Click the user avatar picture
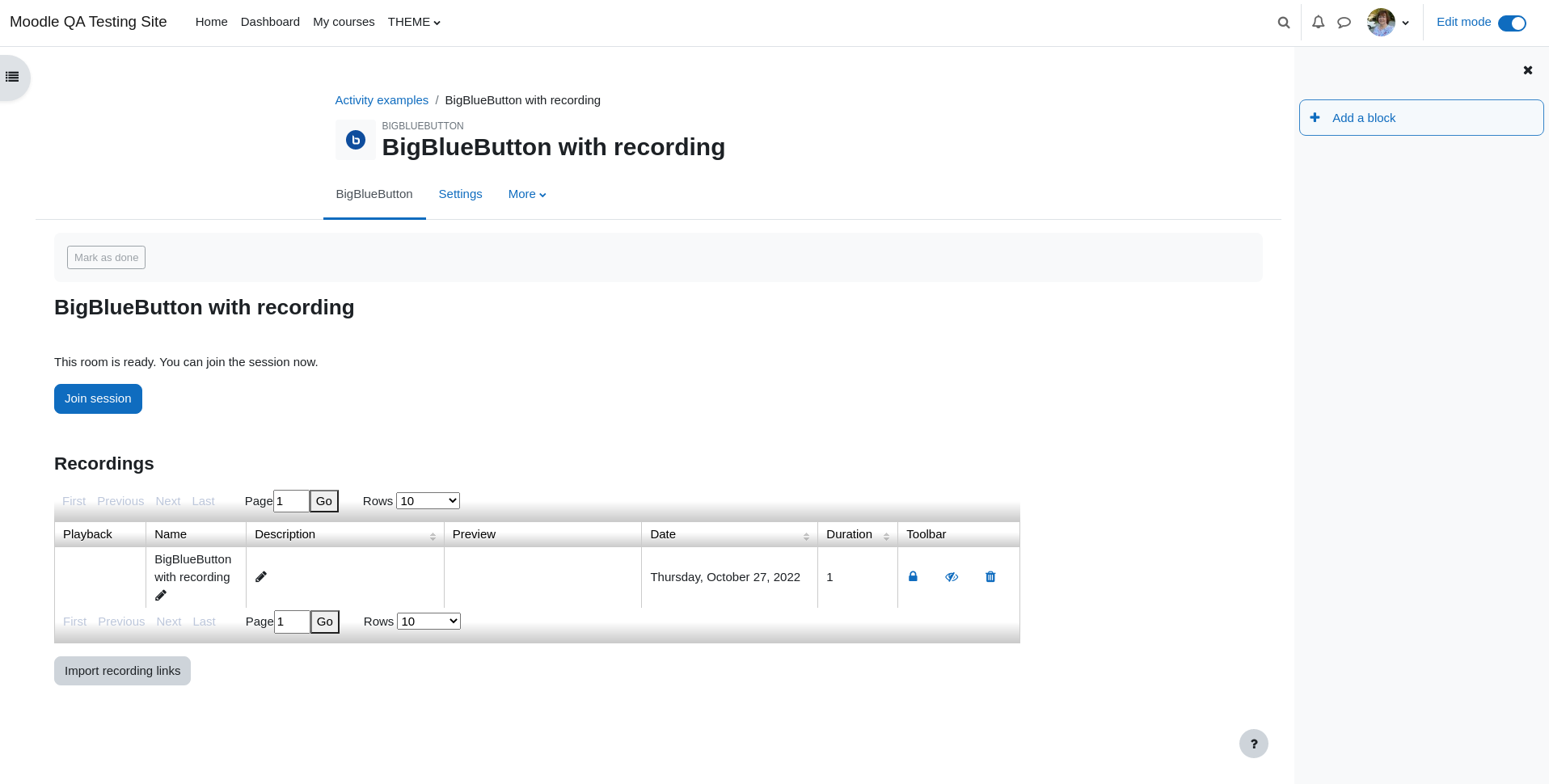 tap(1381, 23)
